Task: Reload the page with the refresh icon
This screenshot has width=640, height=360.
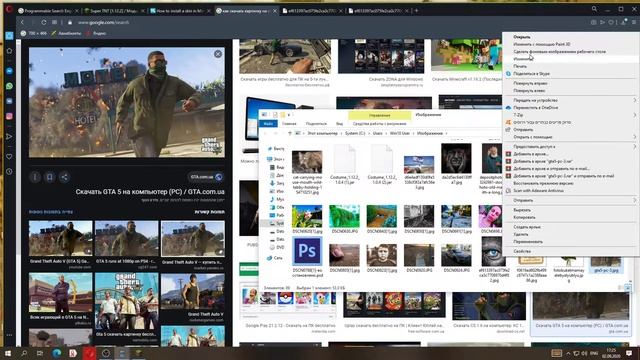Action: pyautogui.click(x=44, y=22)
